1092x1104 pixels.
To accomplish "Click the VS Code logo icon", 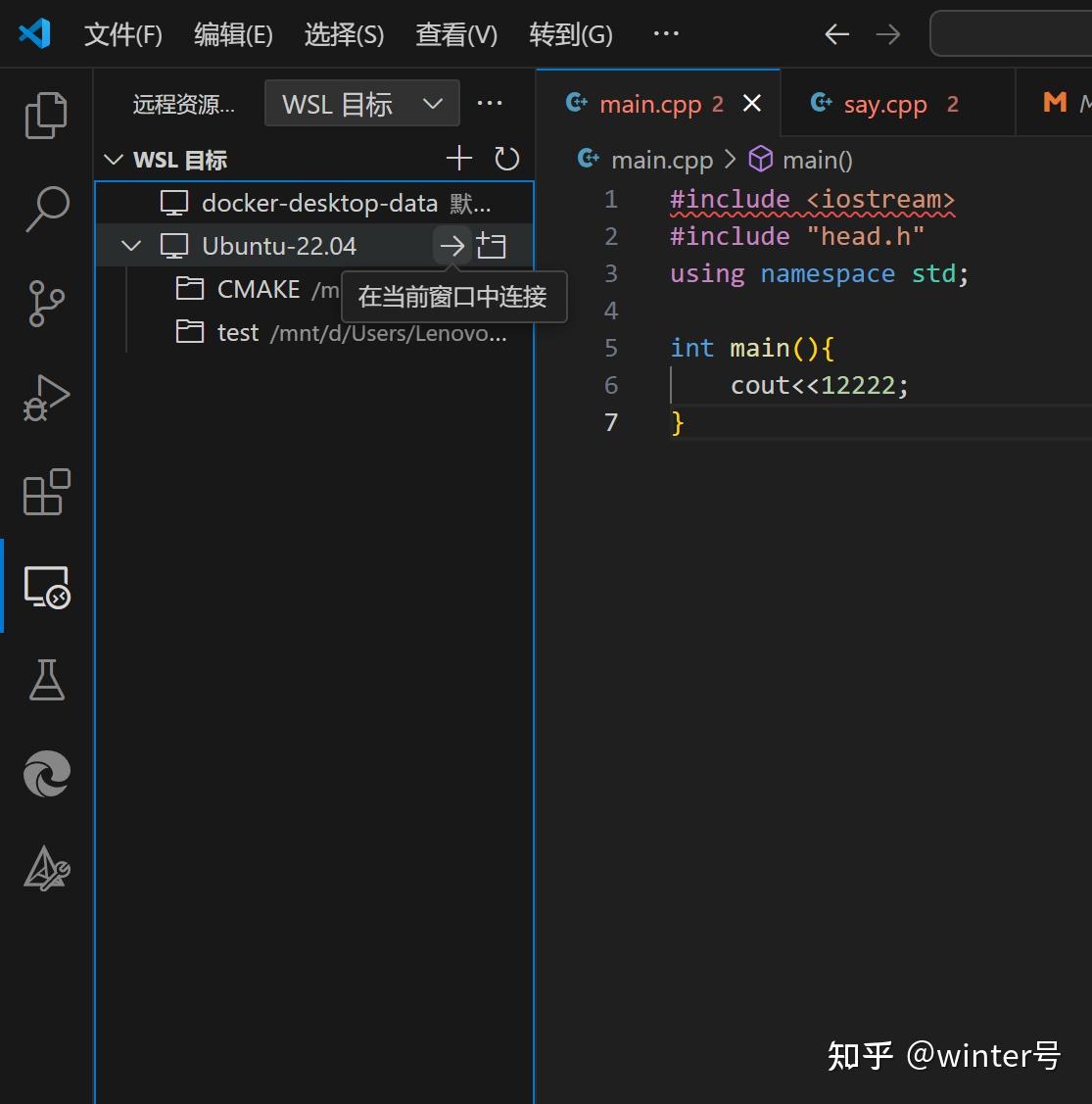I will pos(34,33).
